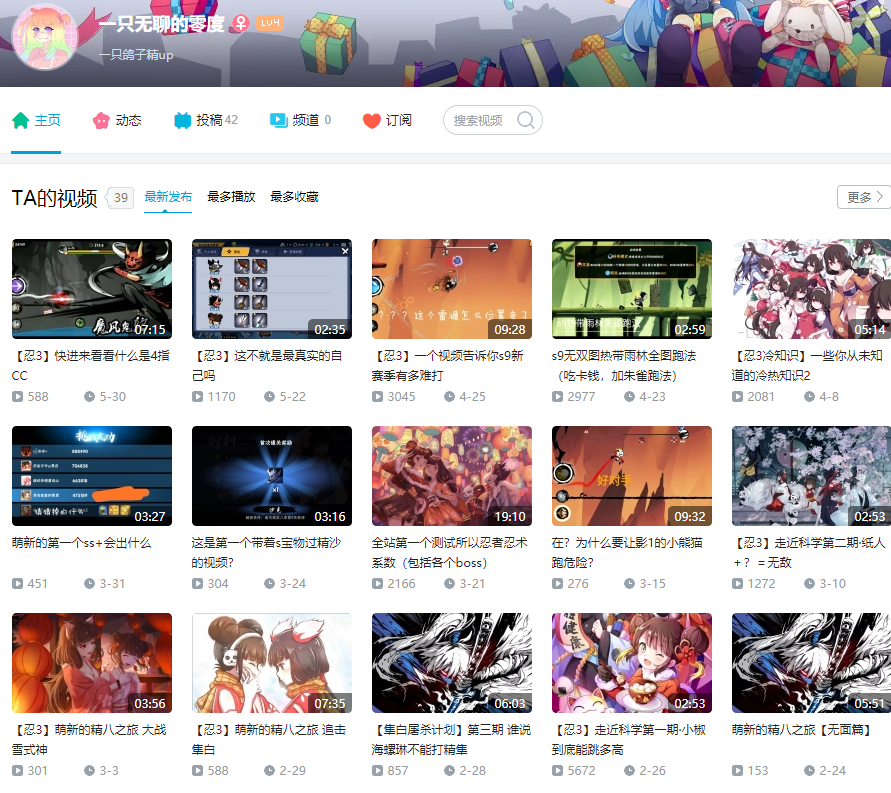Viewport: 891px width, 793px height.
Task: Select the 最新发布 sorting tab
Action: click(x=168, y=197)
